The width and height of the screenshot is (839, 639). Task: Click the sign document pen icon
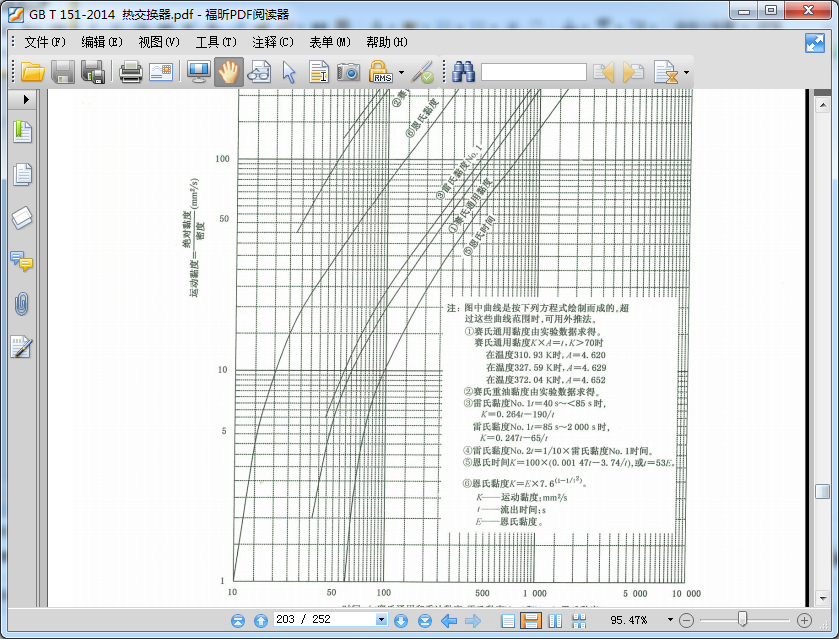point(423,72)
